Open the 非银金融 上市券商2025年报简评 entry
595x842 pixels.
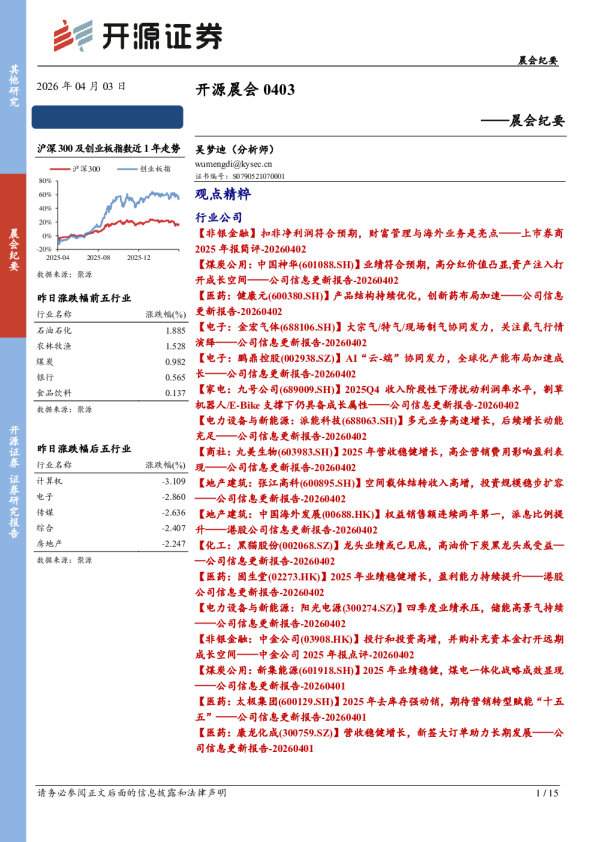coord(379,241)
